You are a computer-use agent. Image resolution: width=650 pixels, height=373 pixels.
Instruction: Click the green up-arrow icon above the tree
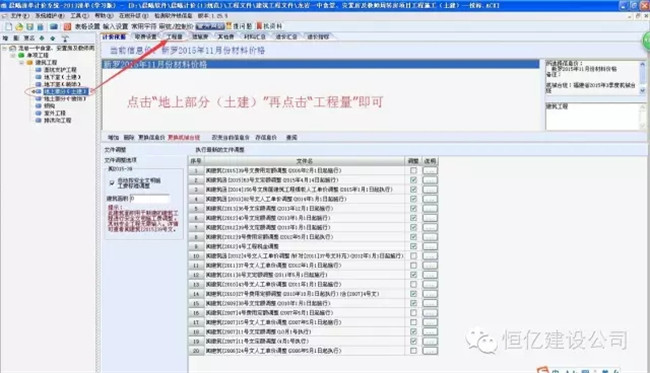coord(41,38)
